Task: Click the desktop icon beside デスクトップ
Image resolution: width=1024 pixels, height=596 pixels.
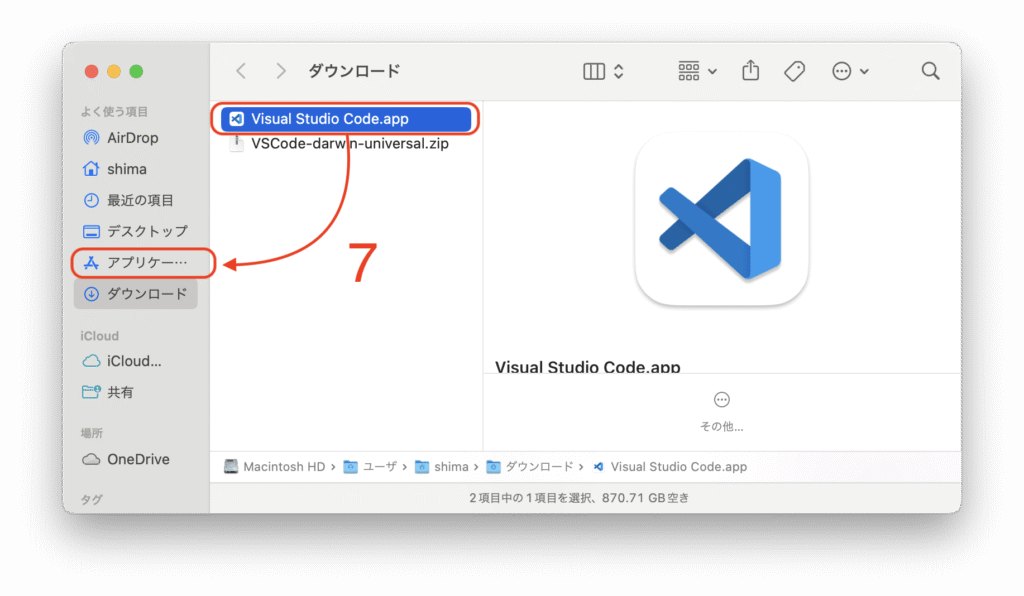Action: pyautogui.click(x=91, y=232)
